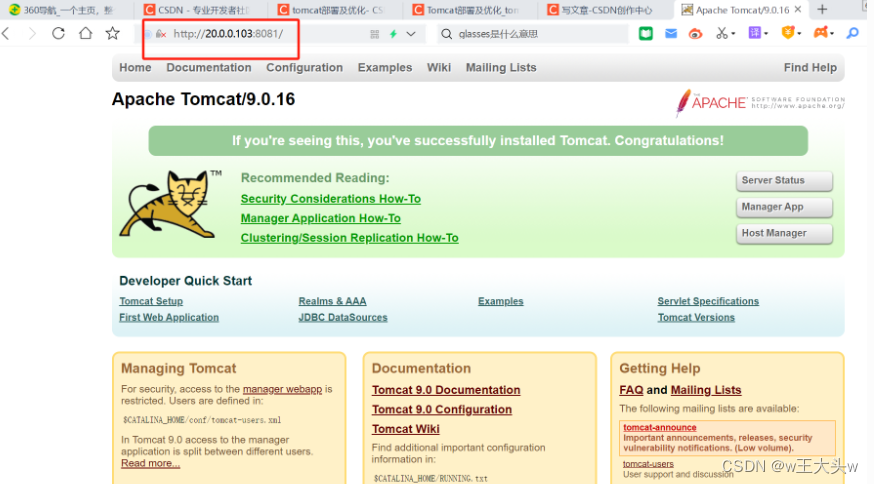Open the Servlet Specifications link
The height and width of the screenshot is (484, 874).
[708, 301]
